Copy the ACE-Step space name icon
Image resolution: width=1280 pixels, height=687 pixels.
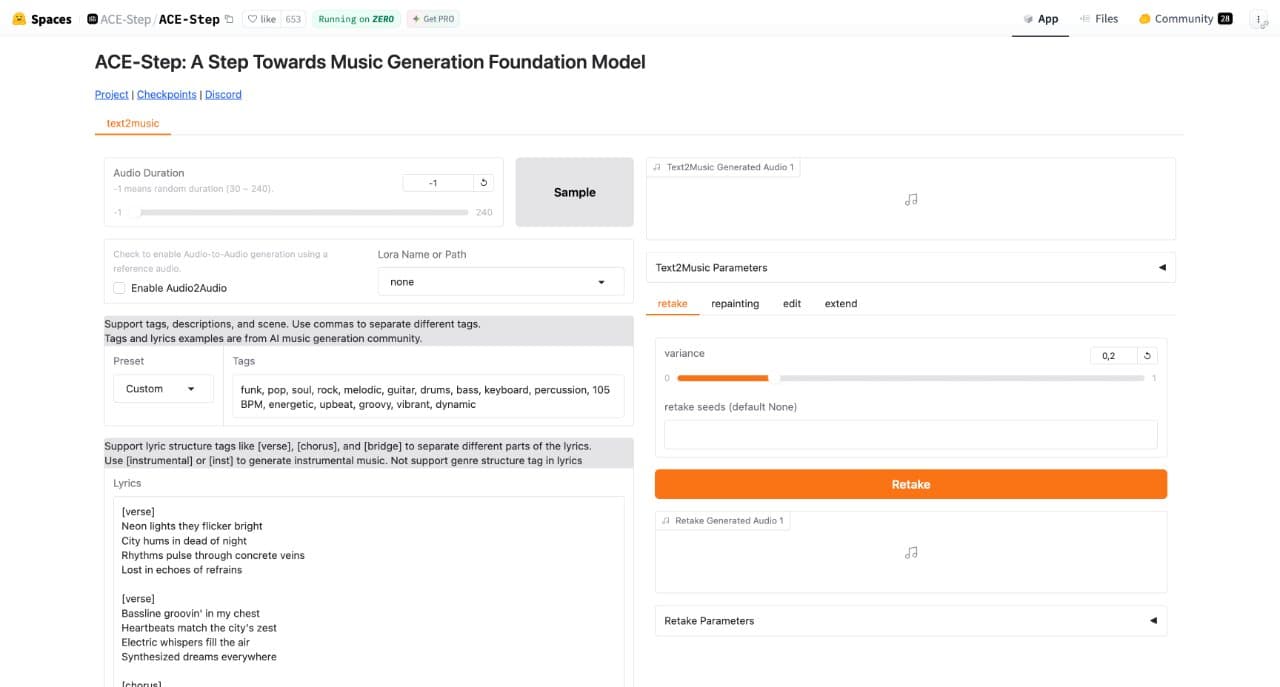pos(229,19)
